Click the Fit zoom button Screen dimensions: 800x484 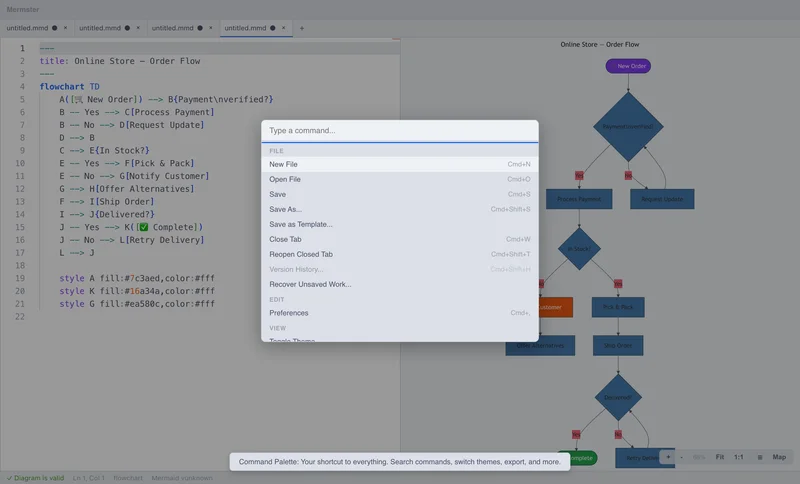pyautogui.click(x=719, y=457)
